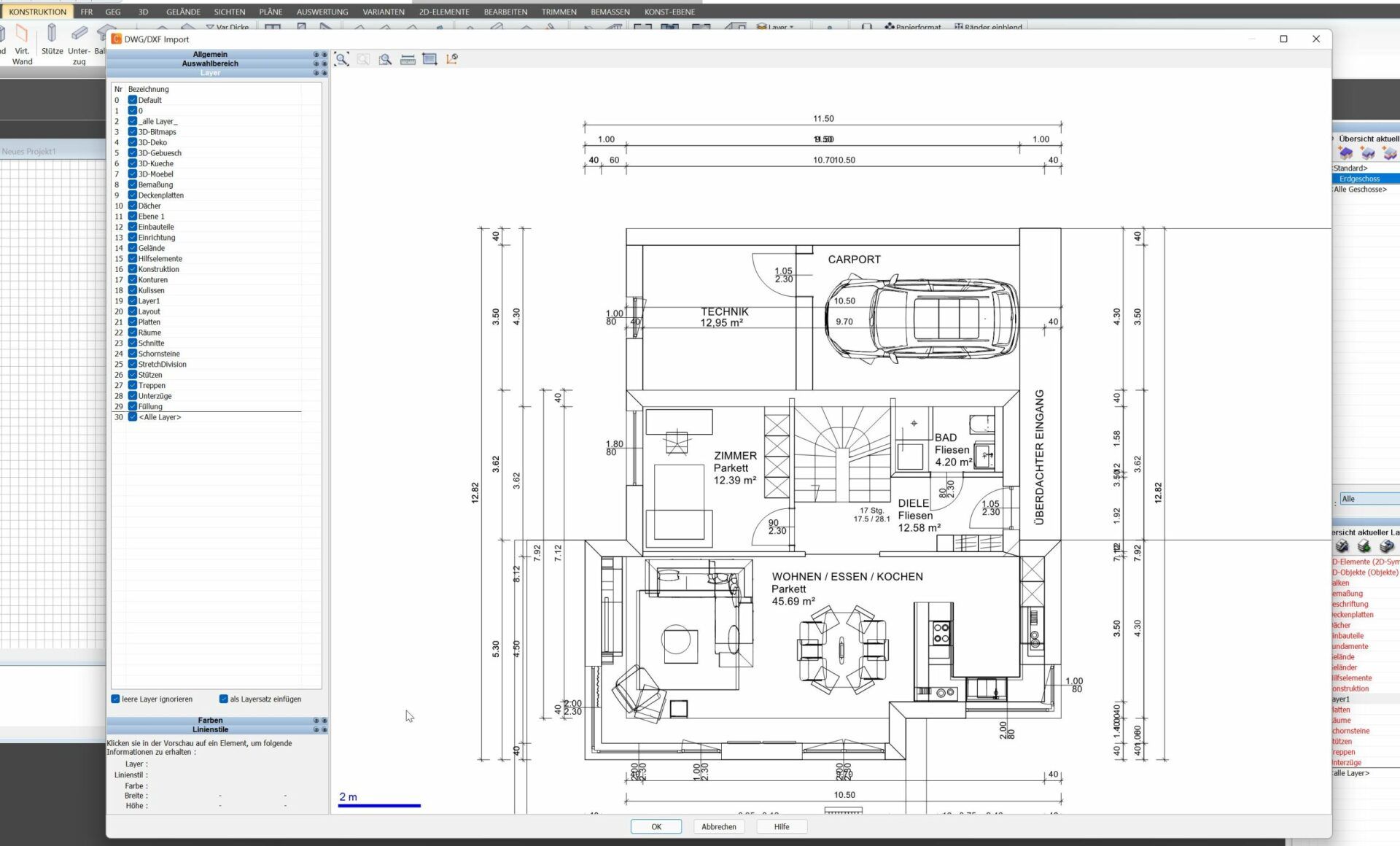Toggle 'leere Layer ignorieren' checkbox

coord(115,699)
